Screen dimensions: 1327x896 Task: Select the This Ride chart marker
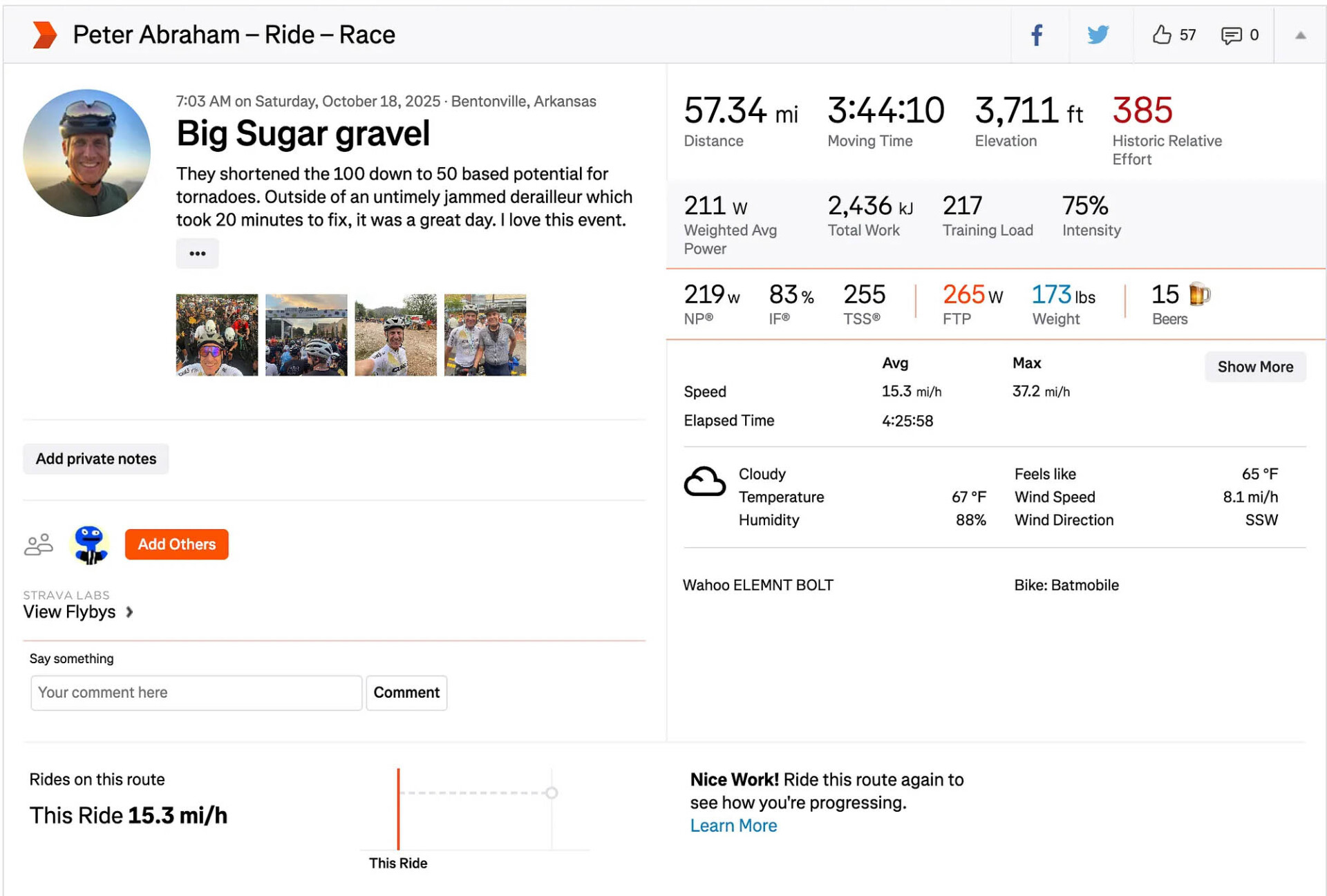tap(398, 808)
